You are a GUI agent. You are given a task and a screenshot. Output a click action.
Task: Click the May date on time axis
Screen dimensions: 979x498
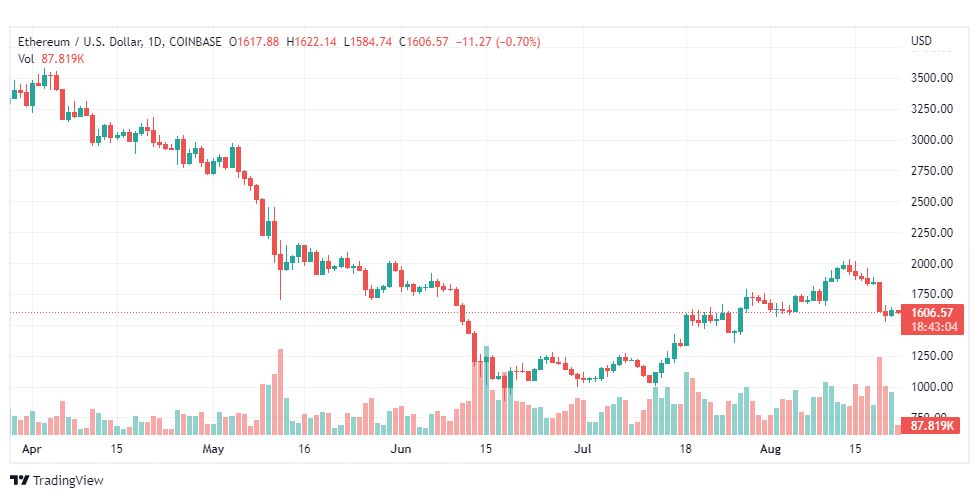click(x=213, y=449)
